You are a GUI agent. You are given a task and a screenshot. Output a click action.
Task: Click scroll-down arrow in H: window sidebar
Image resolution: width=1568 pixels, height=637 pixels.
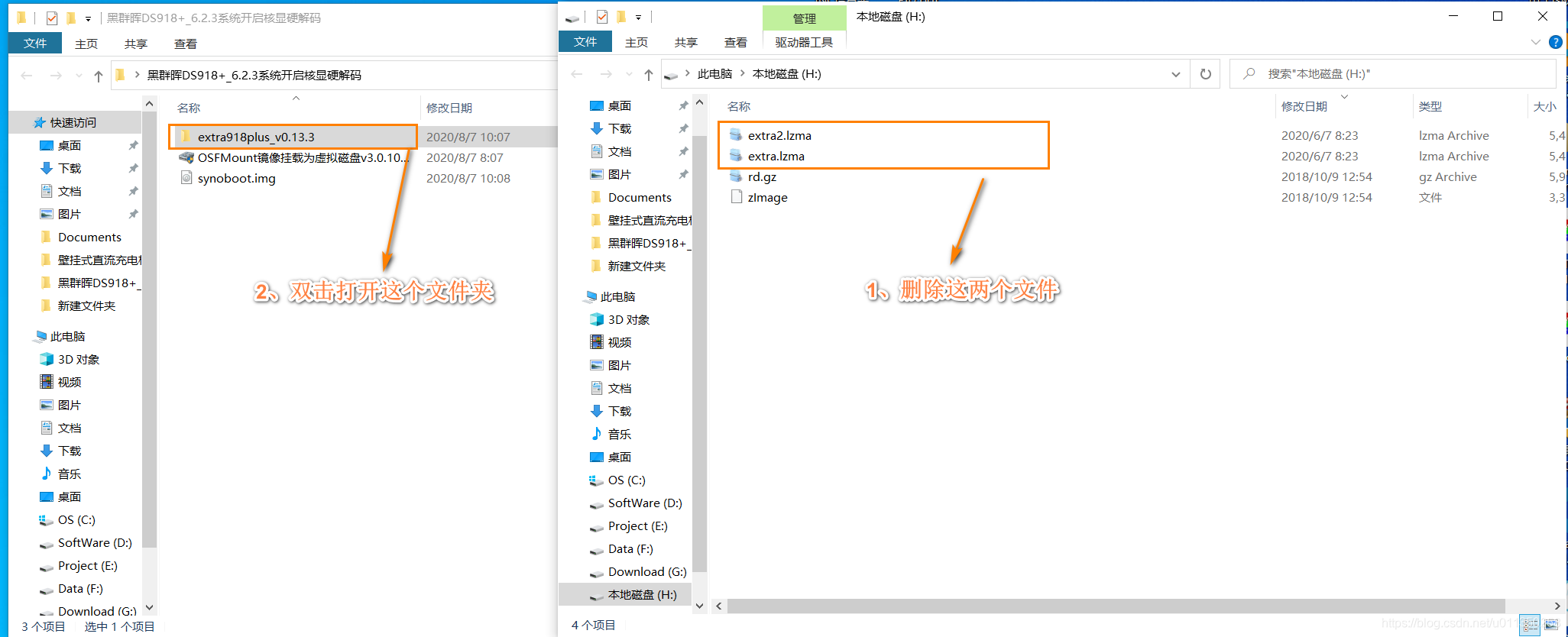coord(700,606)
